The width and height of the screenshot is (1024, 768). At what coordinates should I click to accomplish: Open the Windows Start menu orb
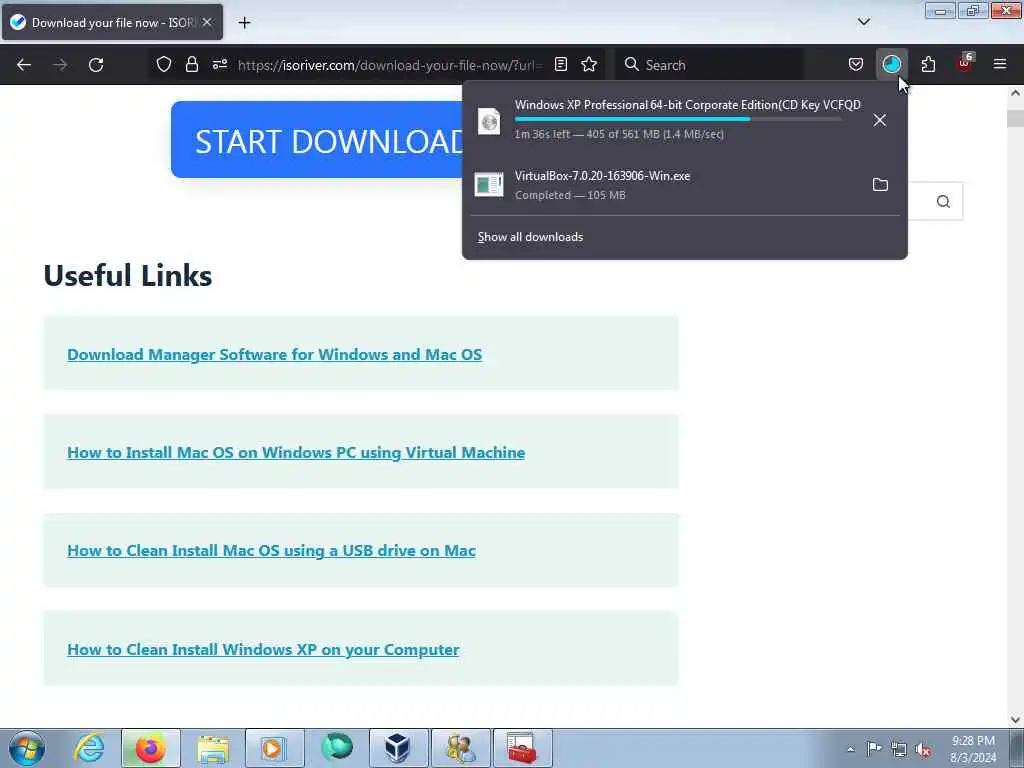[x=27, y=748]
